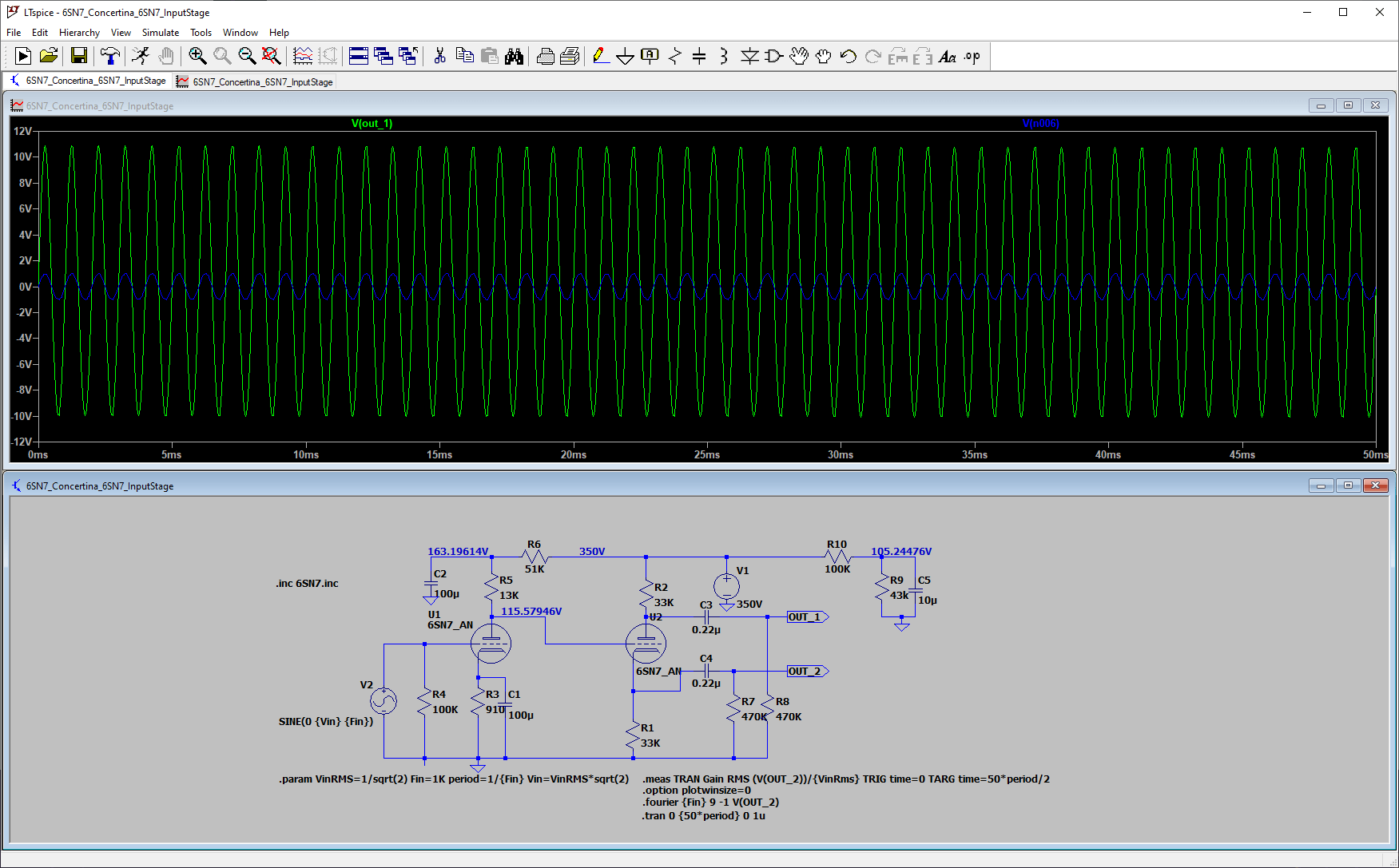1399x868 pixels.
Task: Maximize the schematic pane
Action: 1348,486
